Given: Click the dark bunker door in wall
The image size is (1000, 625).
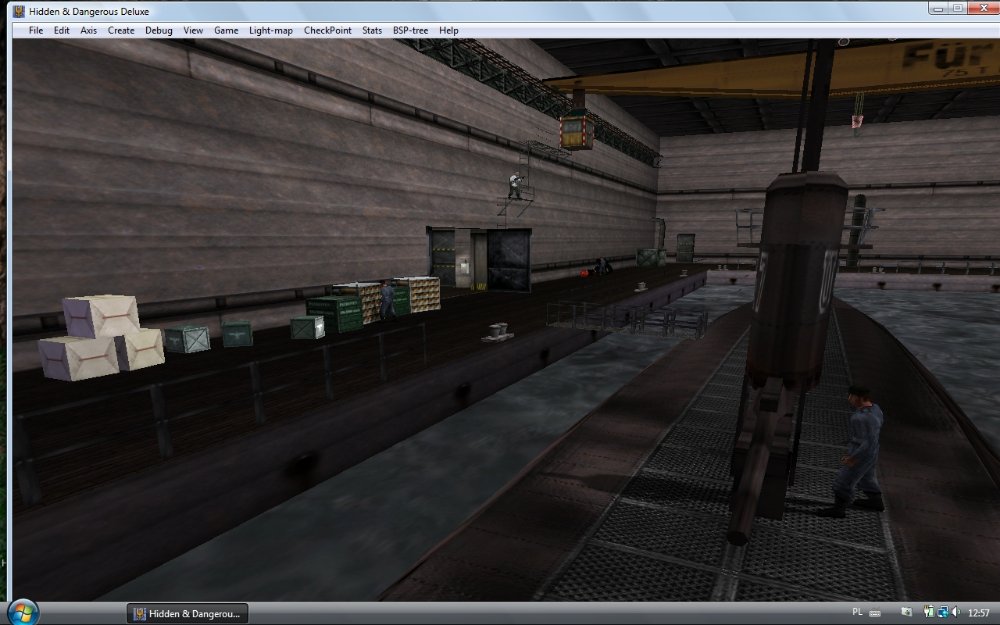Looking at the screenshot, I should pos(508,260).
